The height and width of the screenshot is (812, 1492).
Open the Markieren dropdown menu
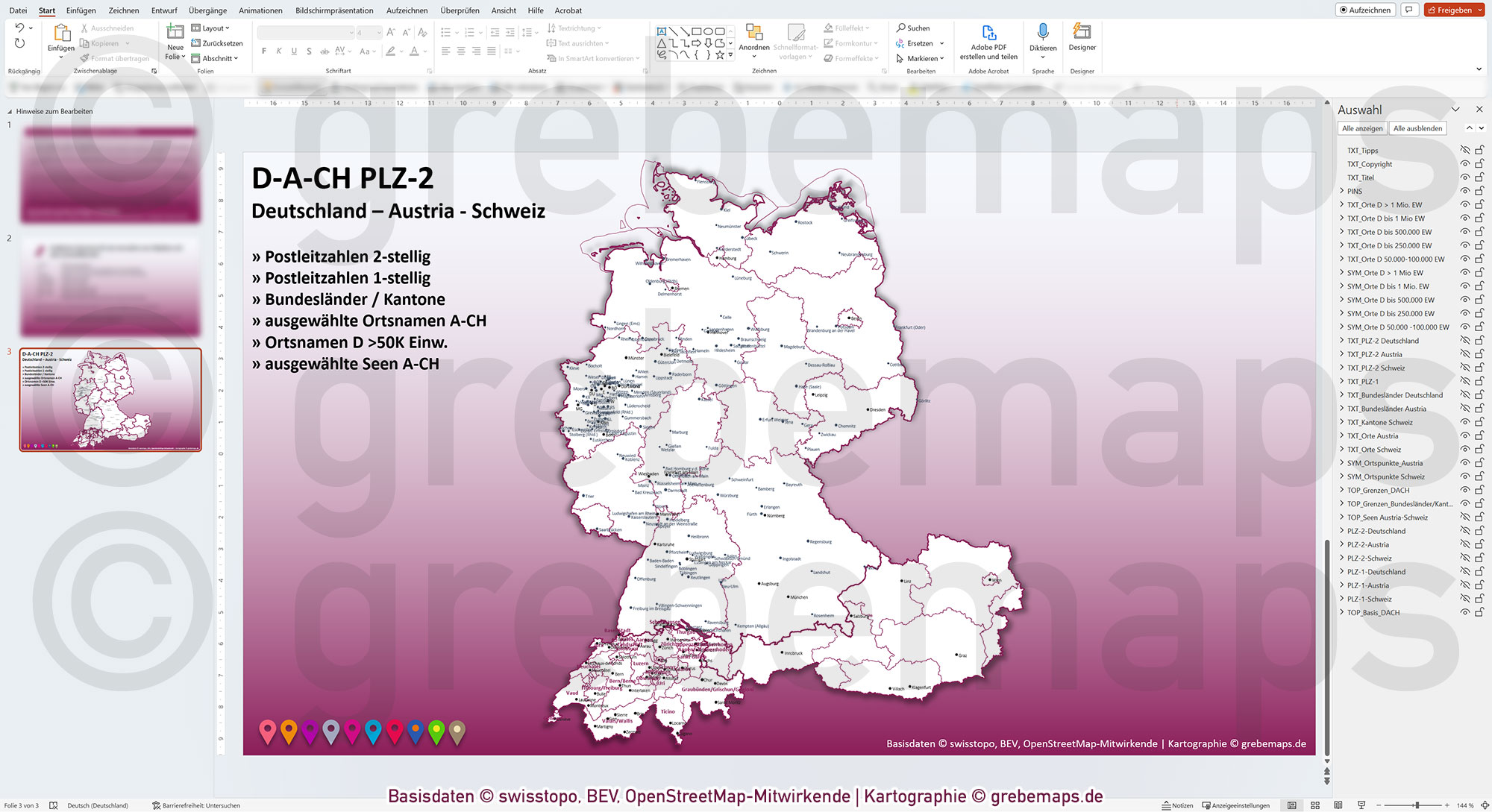(x=921, y=58)
